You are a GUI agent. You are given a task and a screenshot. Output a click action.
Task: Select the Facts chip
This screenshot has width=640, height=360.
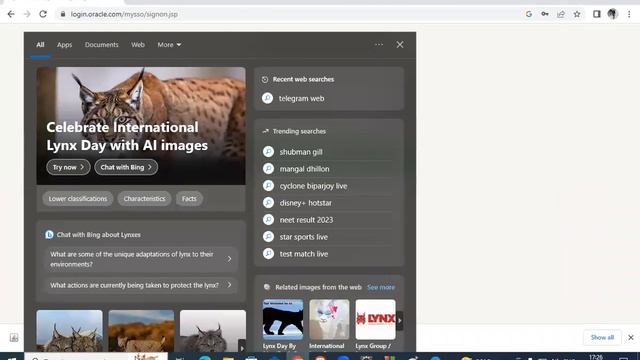click(189, 199)
